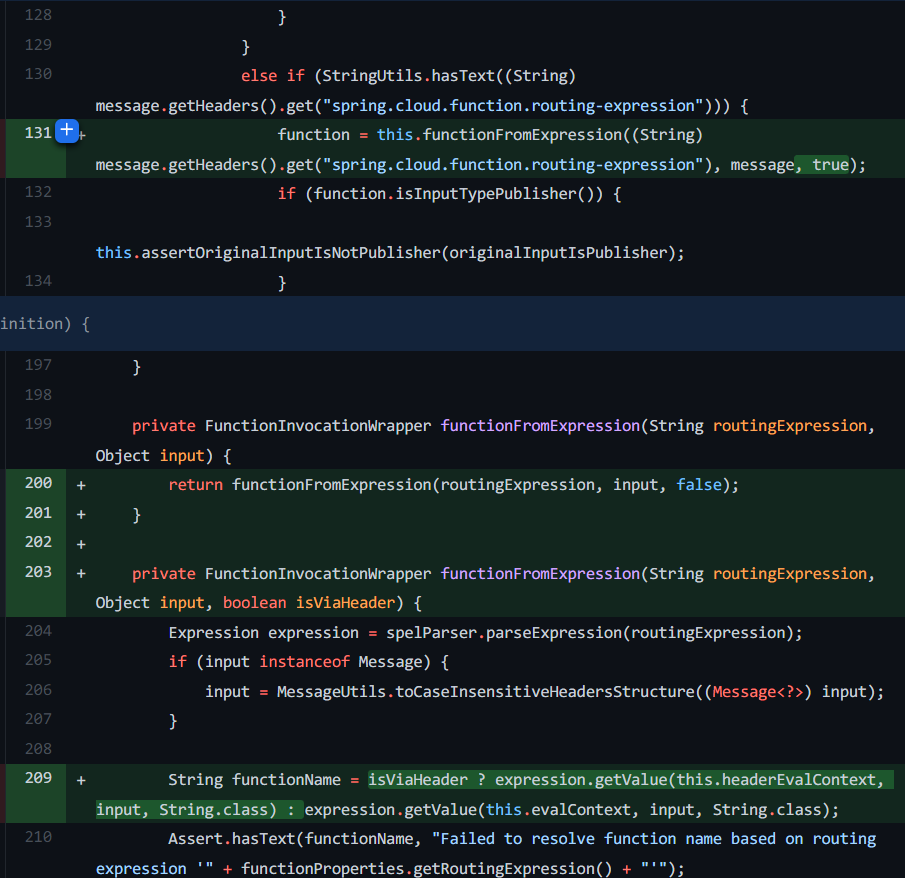The image size is (905, 878).
Task: Click the blue add-comment plus button on line 131
Action: click(x=67, y=130)
